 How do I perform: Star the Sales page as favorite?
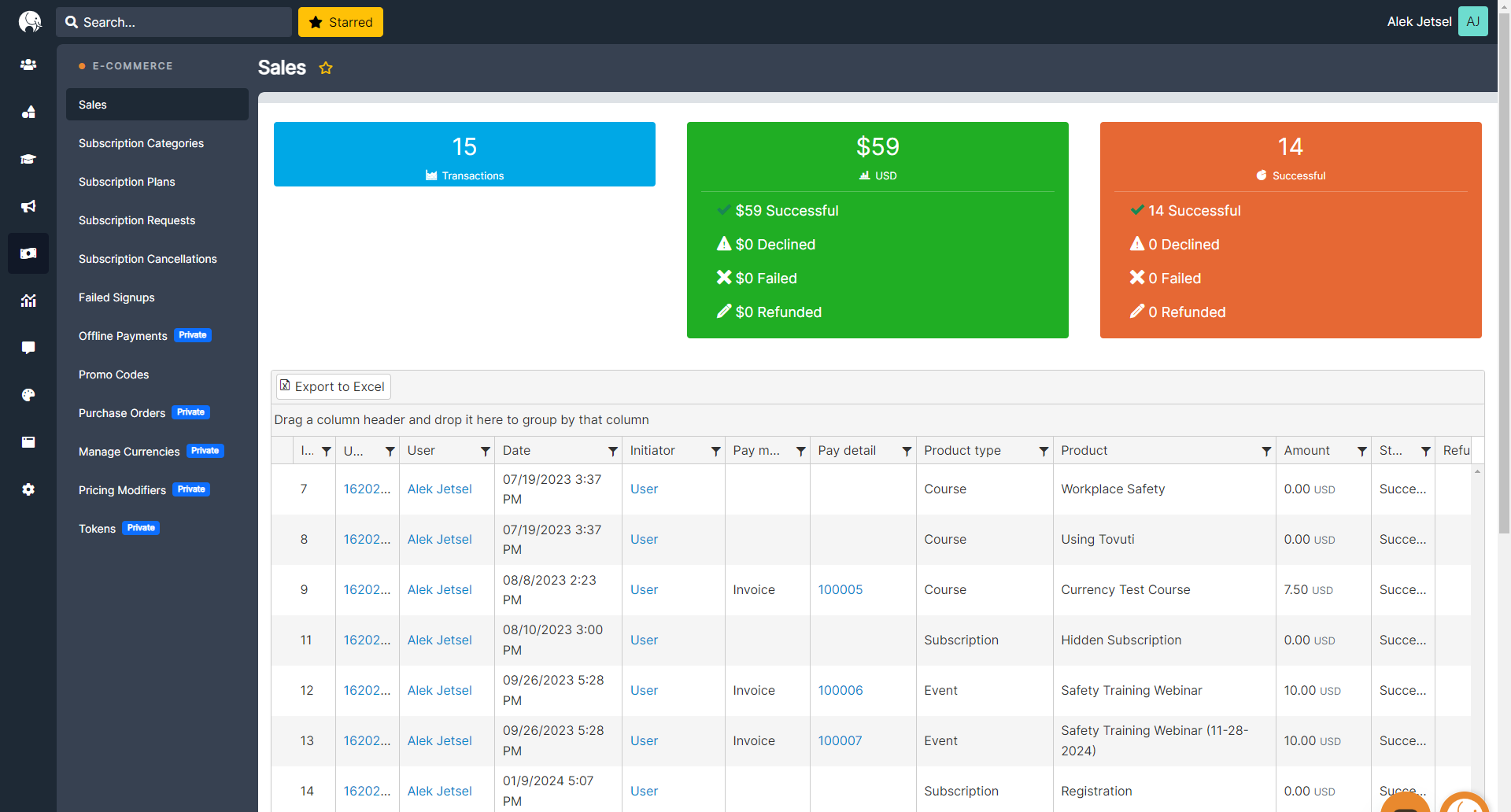pyautogui.click(x=326, y=68)
